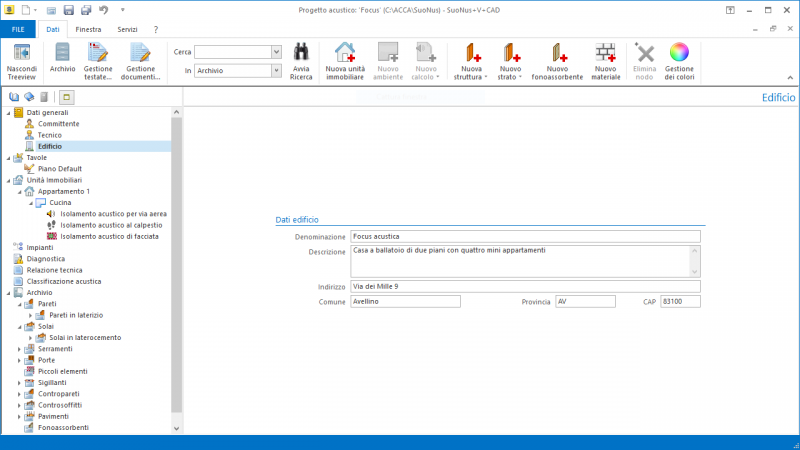Open the Archivio ribbon button

[62, 57]
